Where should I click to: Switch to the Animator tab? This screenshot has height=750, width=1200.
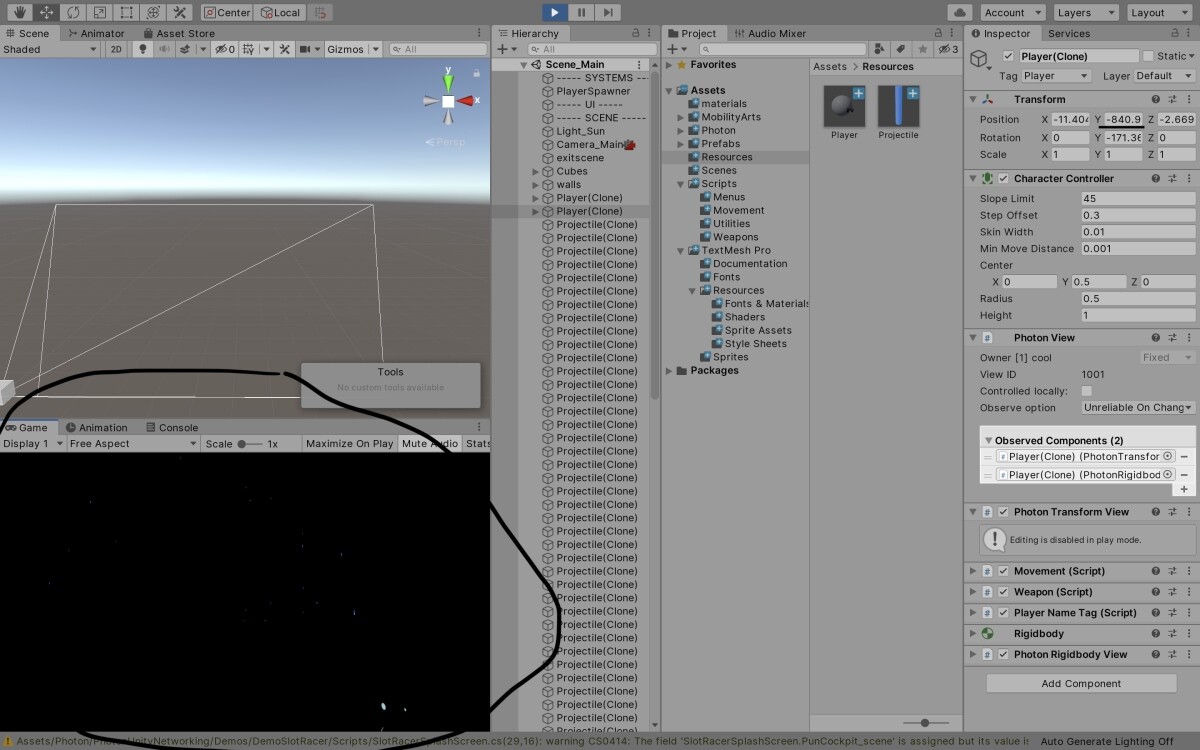95,33
